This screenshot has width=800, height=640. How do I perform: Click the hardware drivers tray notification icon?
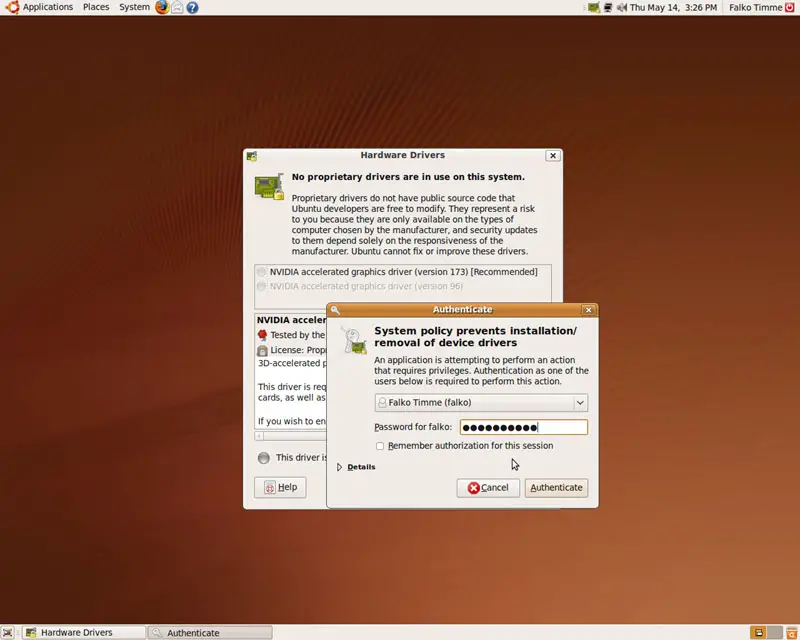593,8
